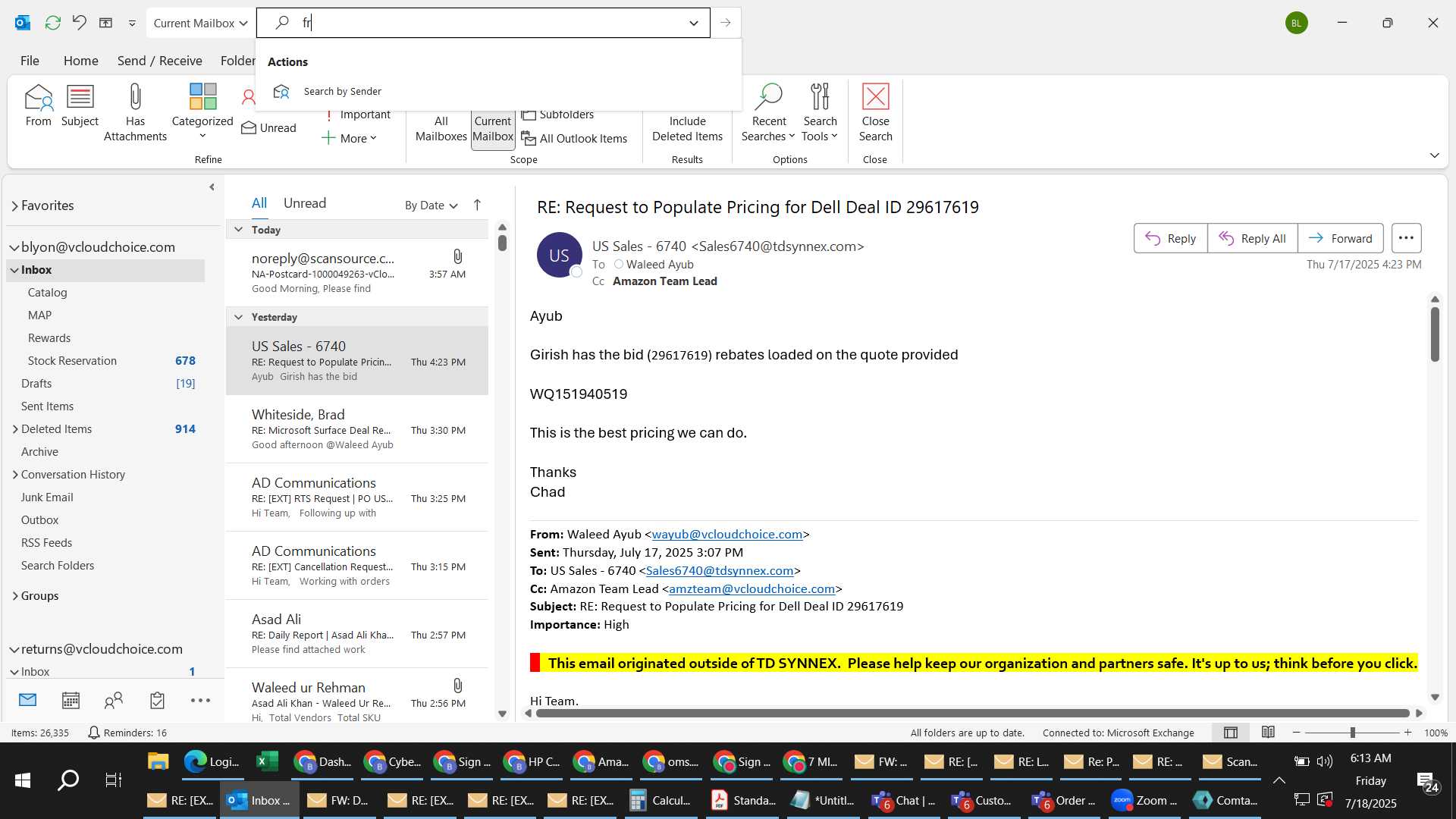The height and width of the screenshot is (819, 1456).
Task: Click the Undo icon in quick access
Action: click(x=79, y=23)
